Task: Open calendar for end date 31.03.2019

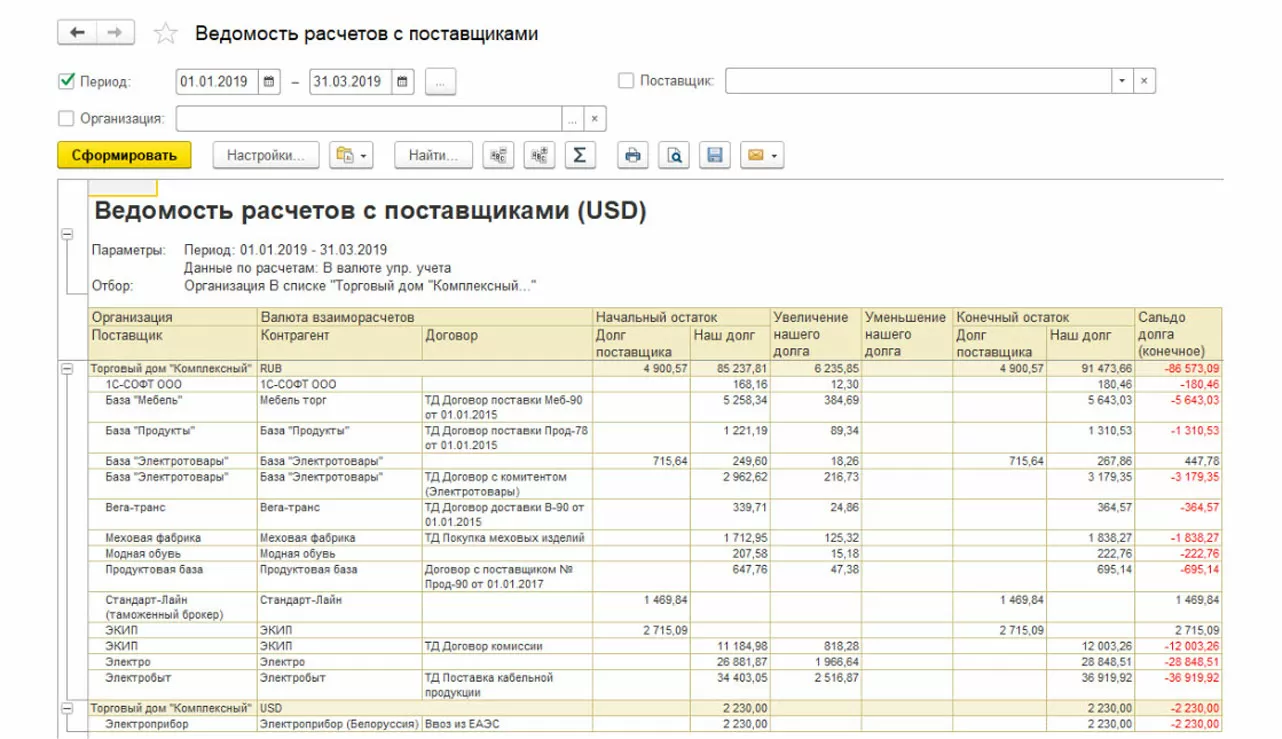Action: click(403, 82)
